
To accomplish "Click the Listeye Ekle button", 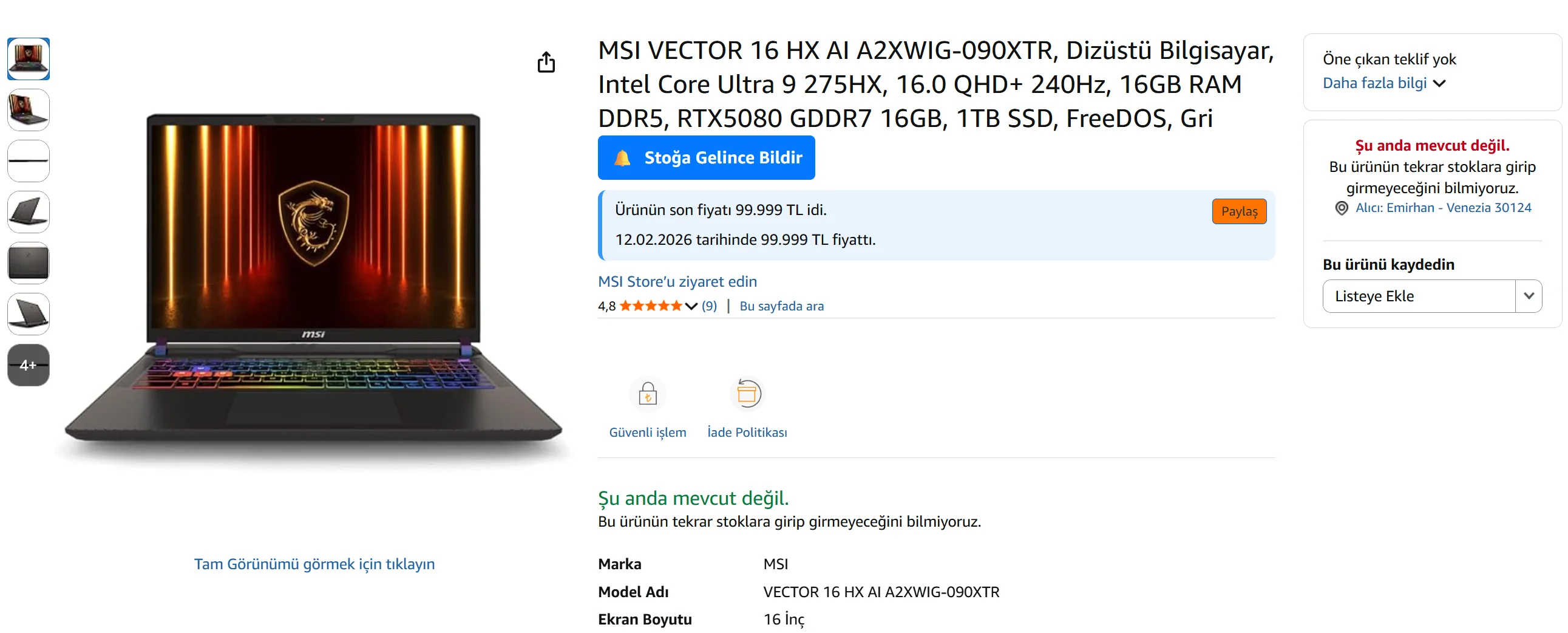I will (1418, 296).
